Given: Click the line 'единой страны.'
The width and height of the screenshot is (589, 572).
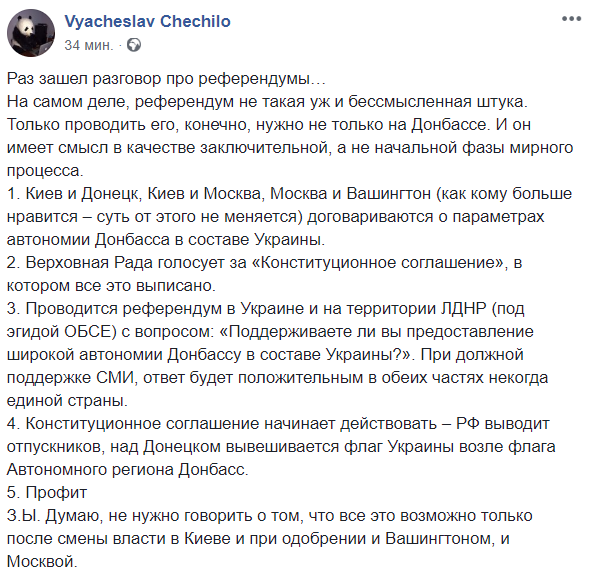Looking at the screenshot, I should click(x=67, y=401).
